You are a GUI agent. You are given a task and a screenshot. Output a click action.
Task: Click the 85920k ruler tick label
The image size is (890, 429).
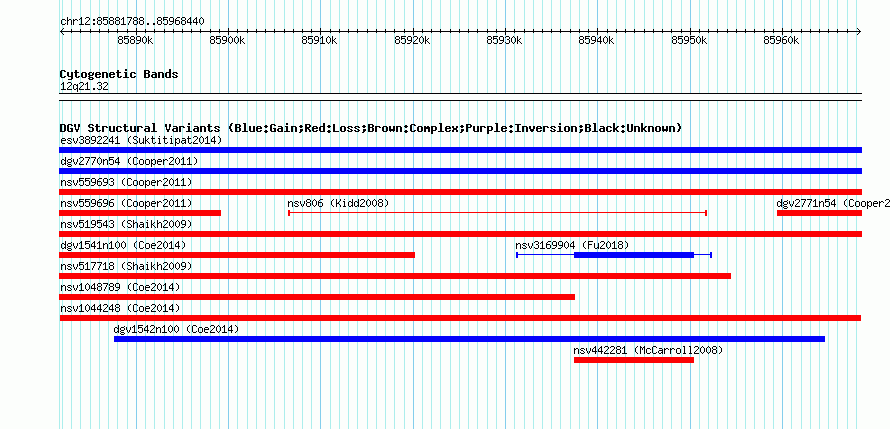tap(412, 40)
